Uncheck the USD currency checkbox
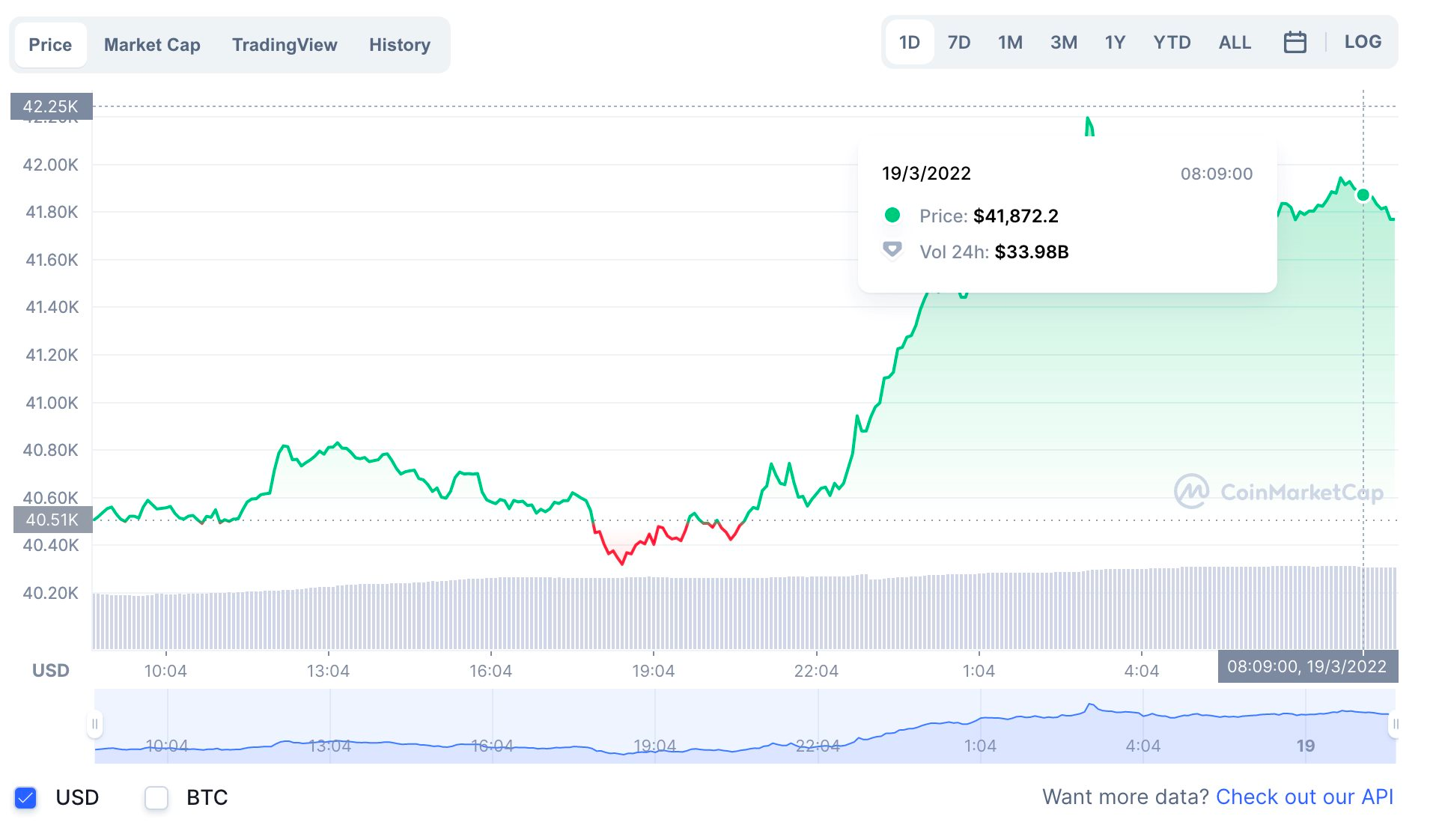The image size is (1436, 840). (x=25, y=798)
